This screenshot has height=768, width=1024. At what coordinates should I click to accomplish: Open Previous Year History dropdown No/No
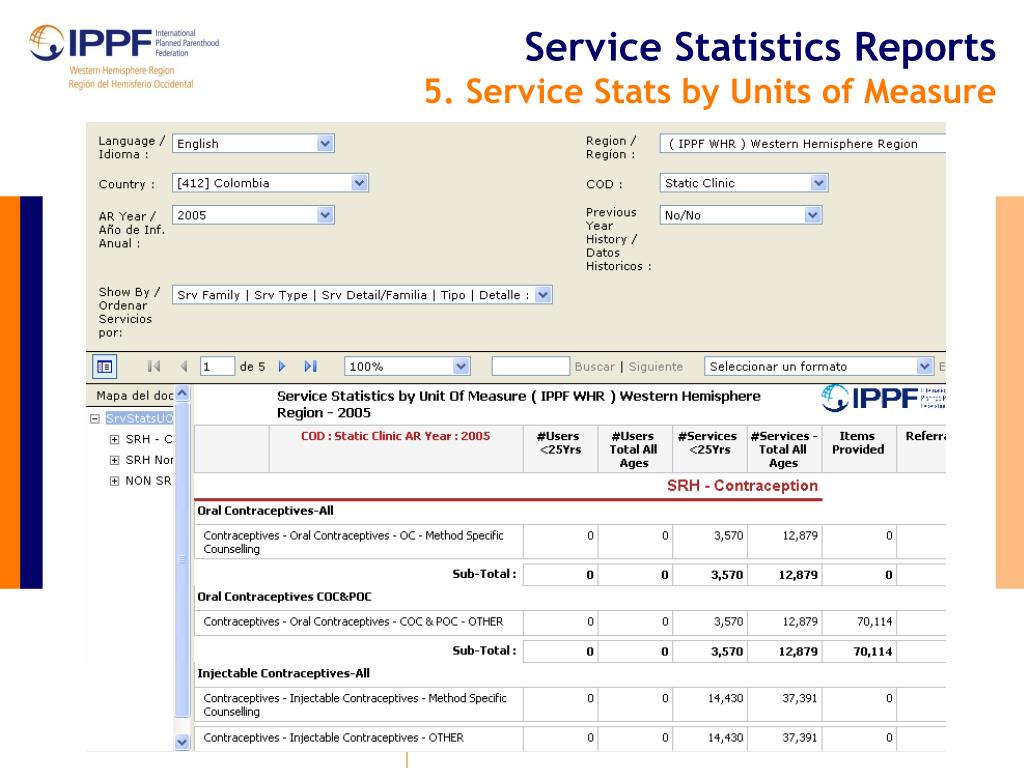tap(741, 215)
